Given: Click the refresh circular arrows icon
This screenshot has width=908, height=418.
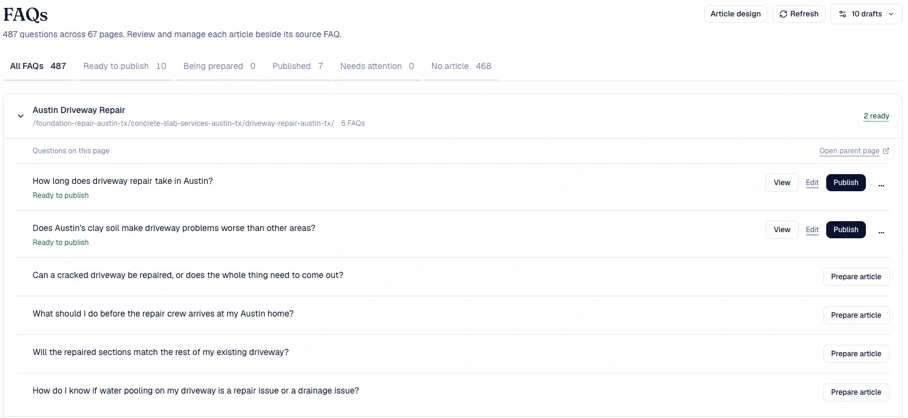Looking at the screenshot, I should tap(783, 14).
